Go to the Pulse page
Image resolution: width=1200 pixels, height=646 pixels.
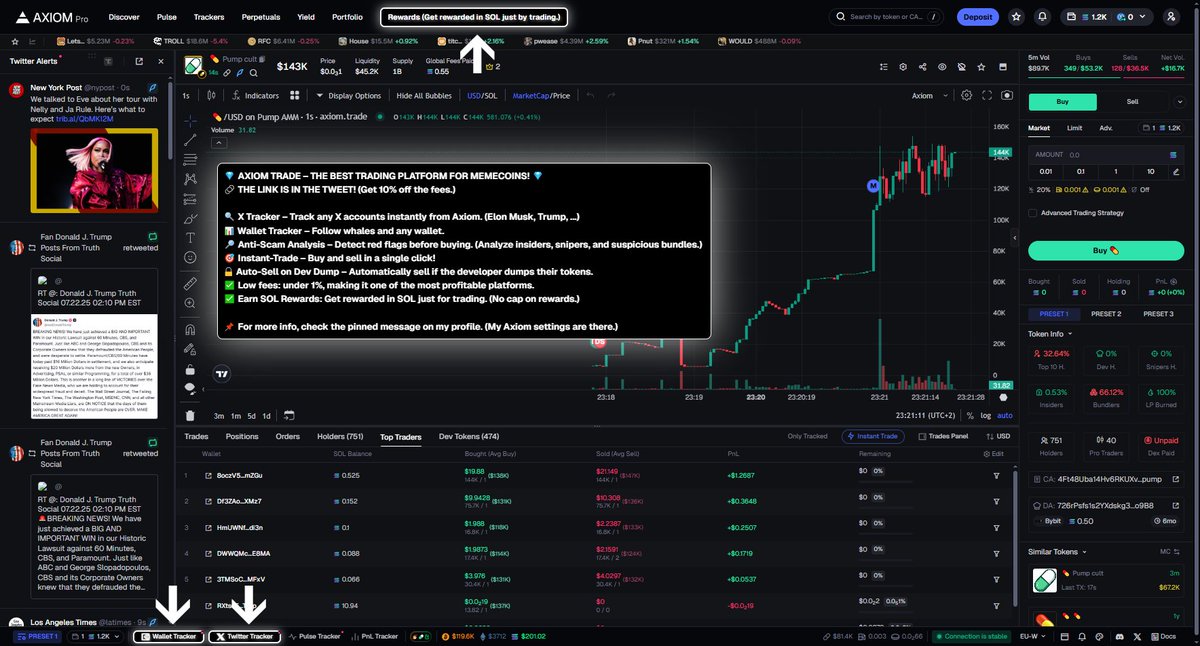167,17
